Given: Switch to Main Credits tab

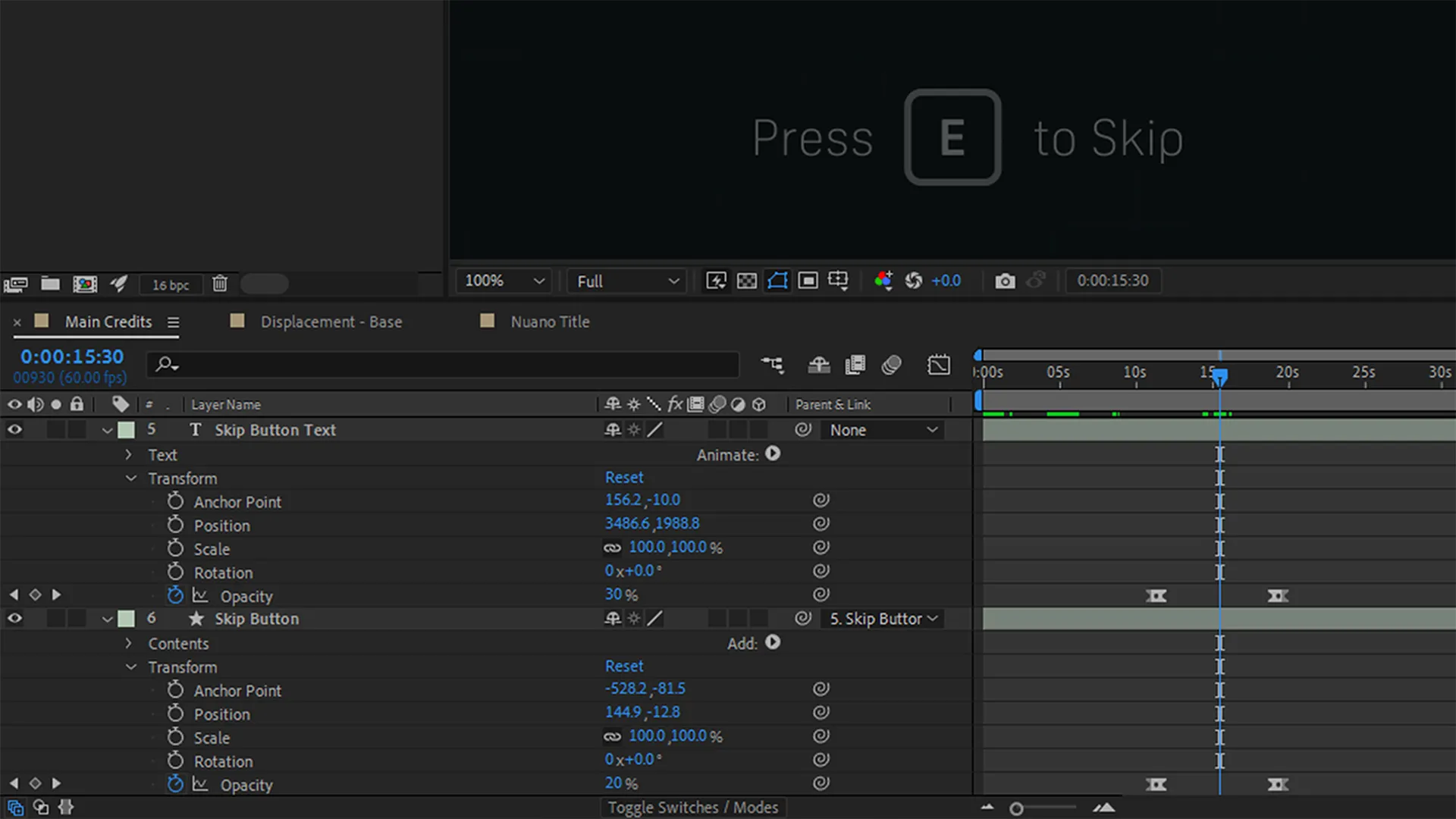Looking at the screenshot, I should tap(108, 322).
